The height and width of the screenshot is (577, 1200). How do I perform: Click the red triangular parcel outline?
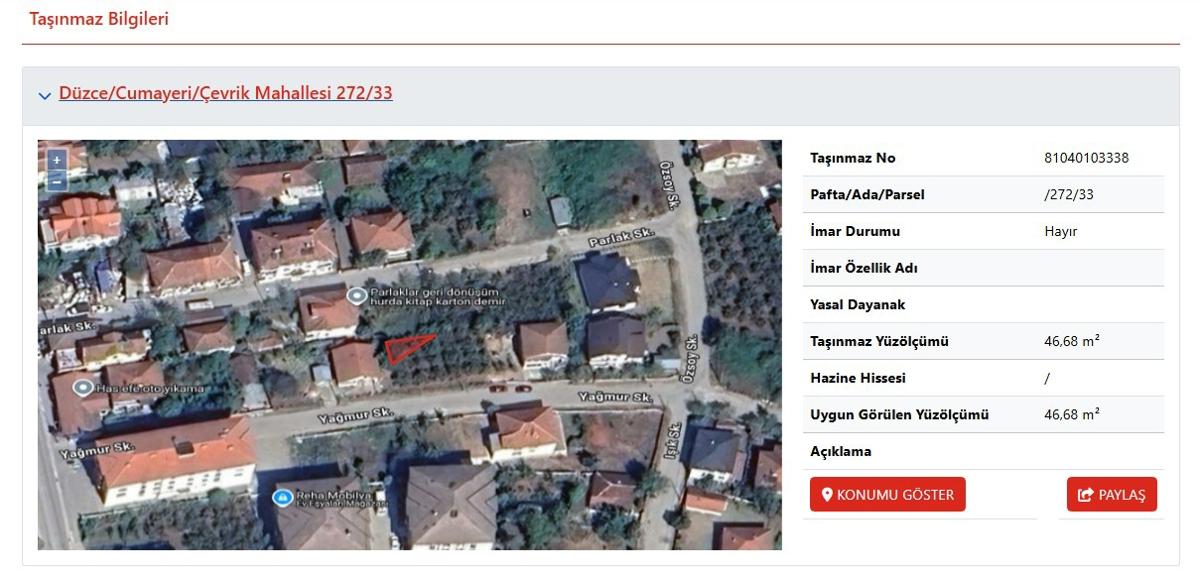point(405,348)
